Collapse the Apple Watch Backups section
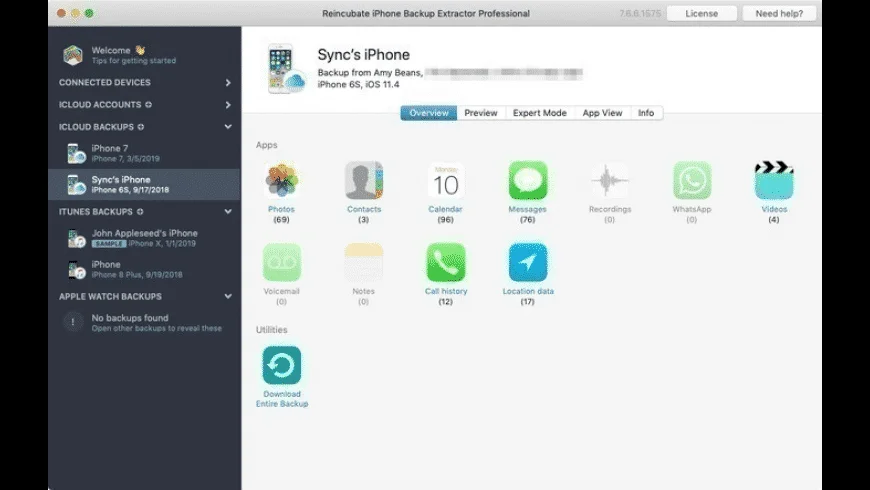Image resolution: width=870 pixels, height=490 pixels. tap(228, 296)
